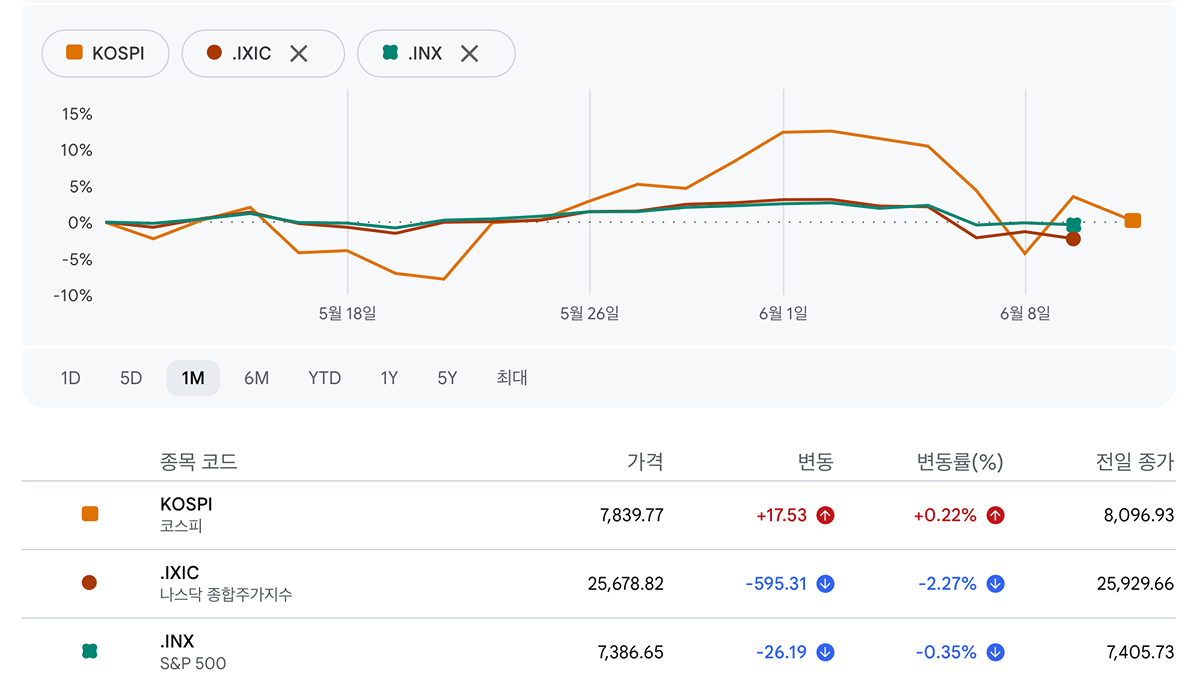Click blue down arrow beside -0.35%

995,652
